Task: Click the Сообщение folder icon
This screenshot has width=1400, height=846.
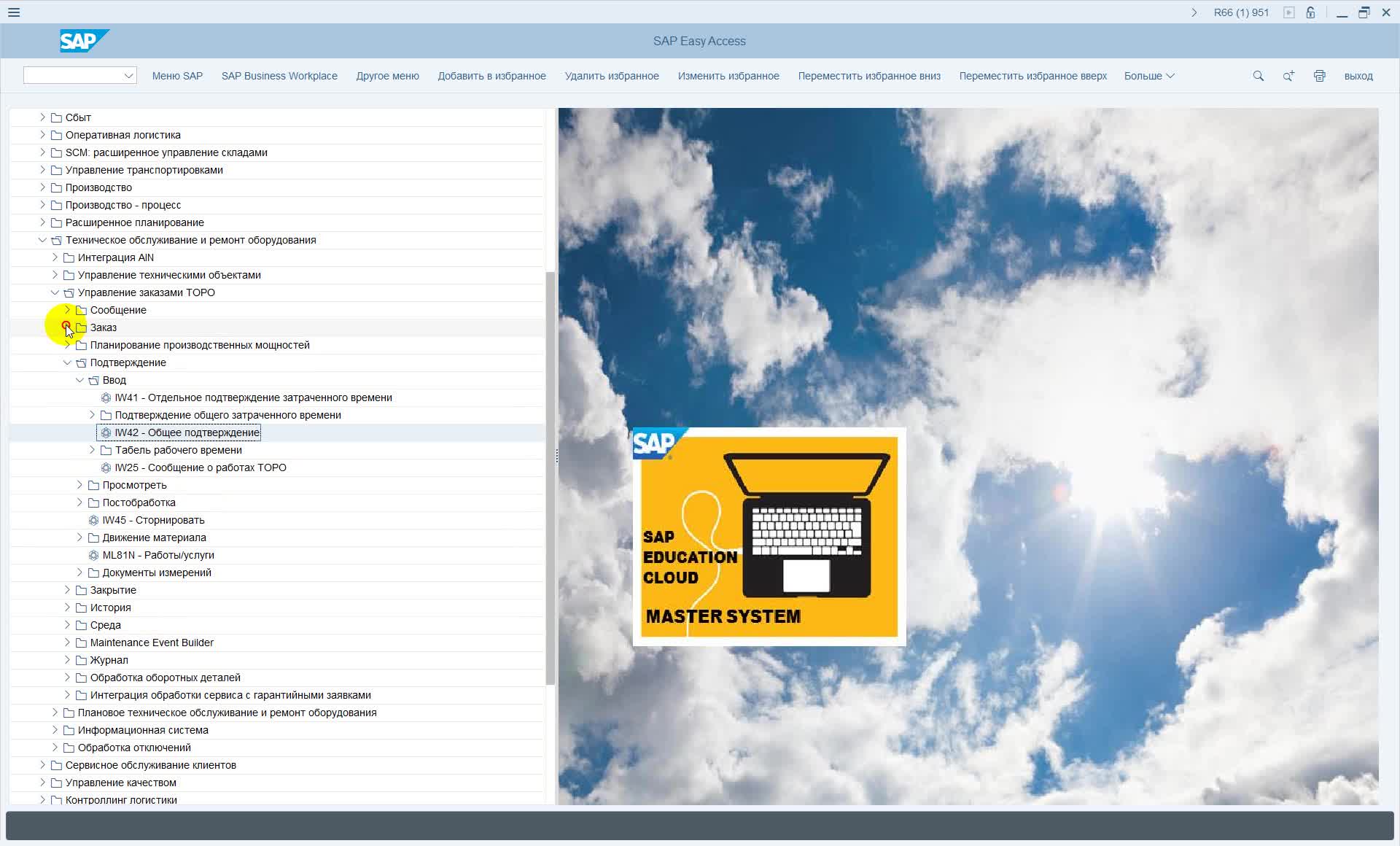Action: (81, 310)
